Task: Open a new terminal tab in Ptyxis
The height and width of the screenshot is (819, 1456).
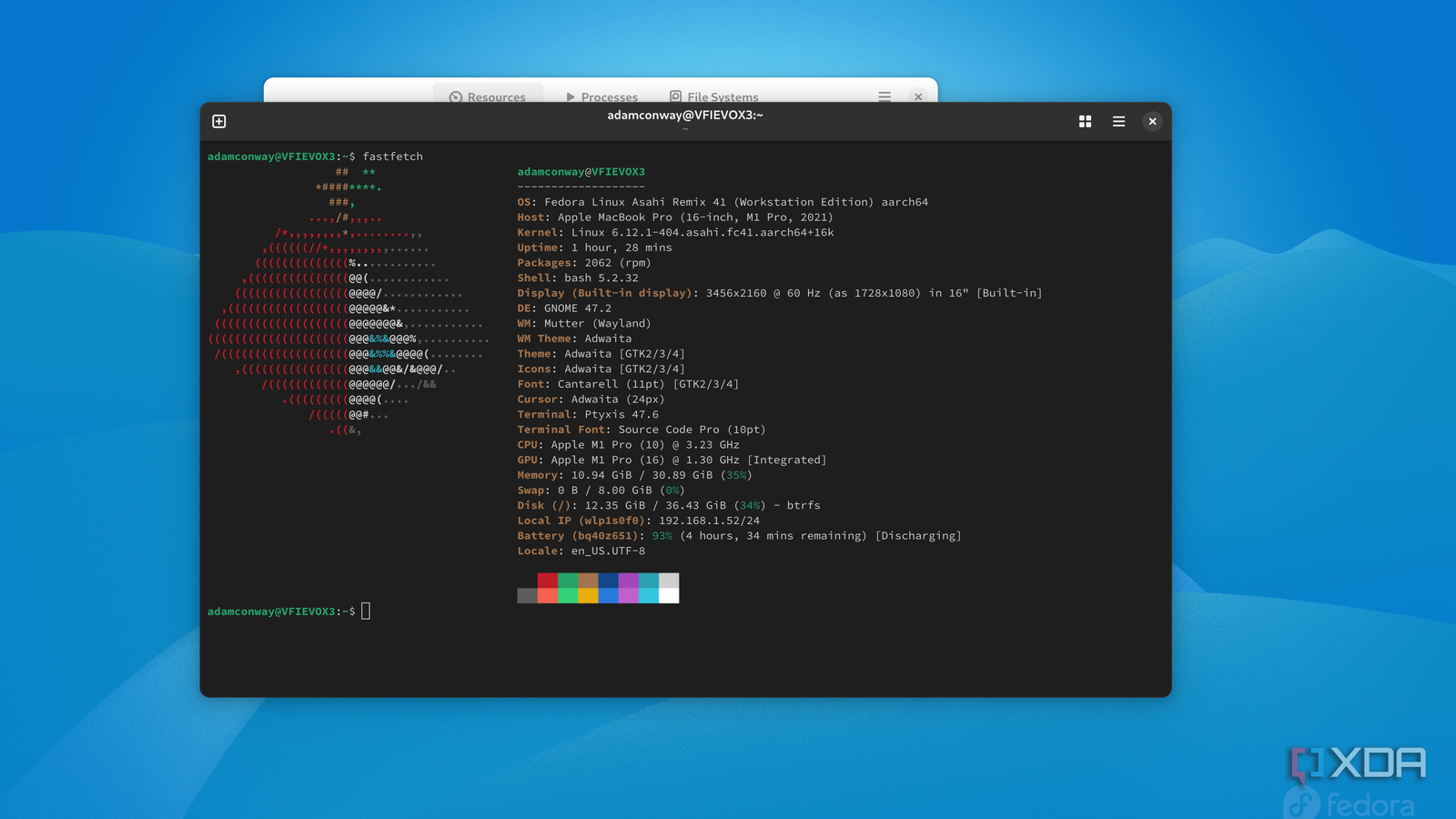Action: click(218, 121)
